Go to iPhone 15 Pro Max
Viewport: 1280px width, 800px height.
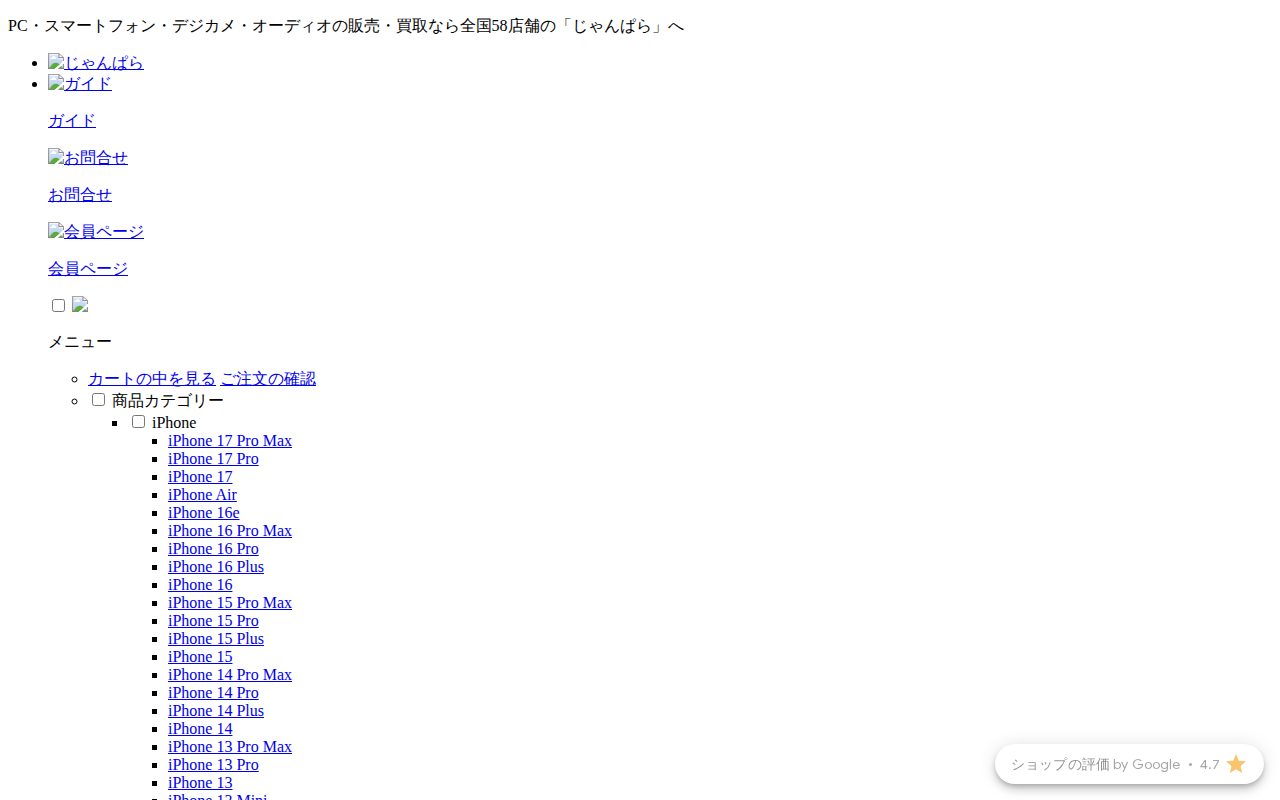point(230,603)
